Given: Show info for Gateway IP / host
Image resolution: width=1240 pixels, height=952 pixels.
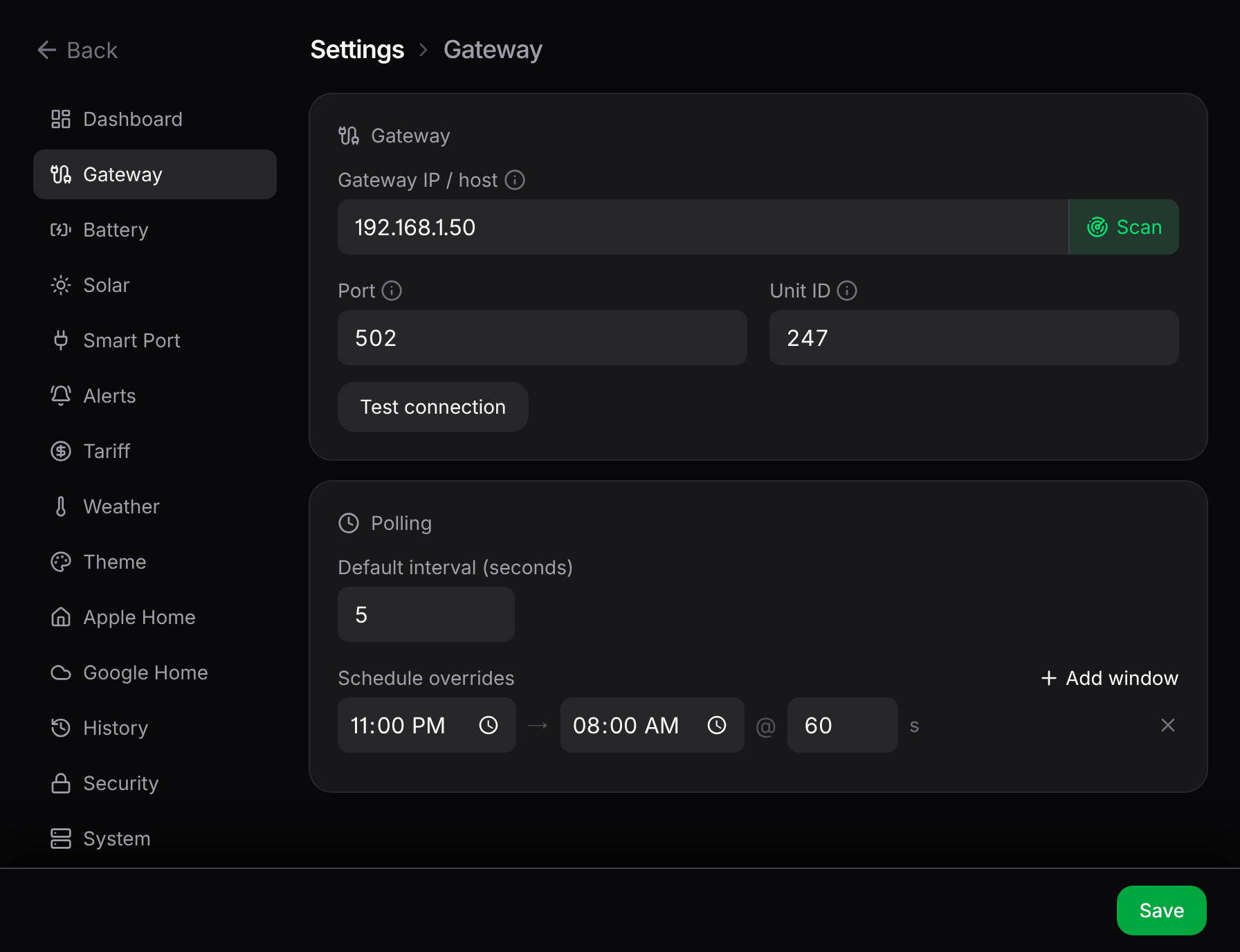Looking at the screenshot, I should [x=515, y=180].
